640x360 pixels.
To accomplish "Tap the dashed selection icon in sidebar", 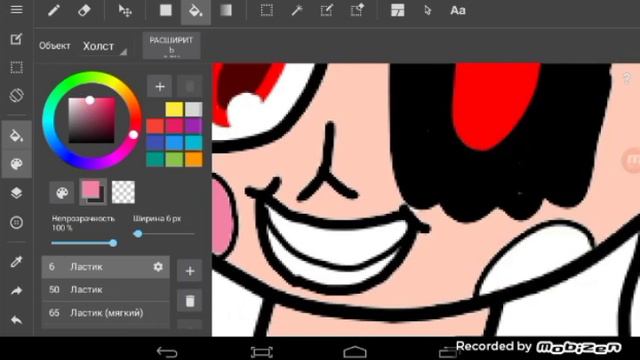I will [x=16, y=67].
